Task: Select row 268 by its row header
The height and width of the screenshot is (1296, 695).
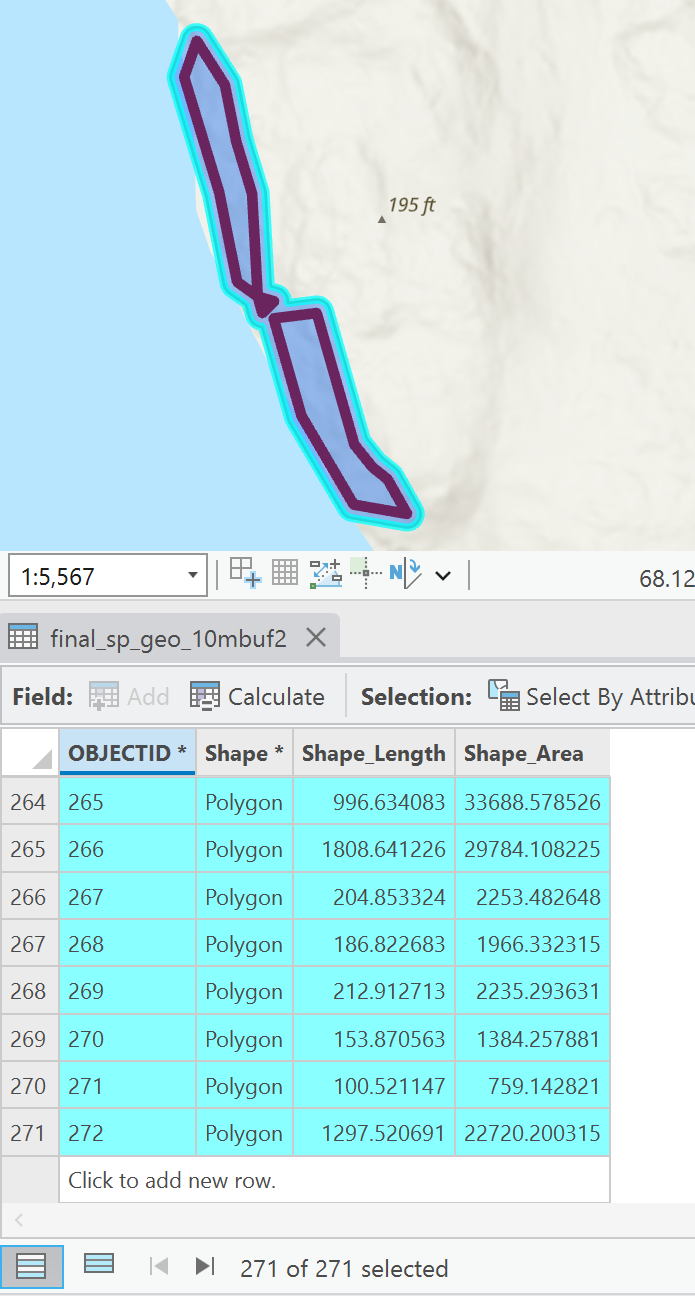Action: [29, 991]
